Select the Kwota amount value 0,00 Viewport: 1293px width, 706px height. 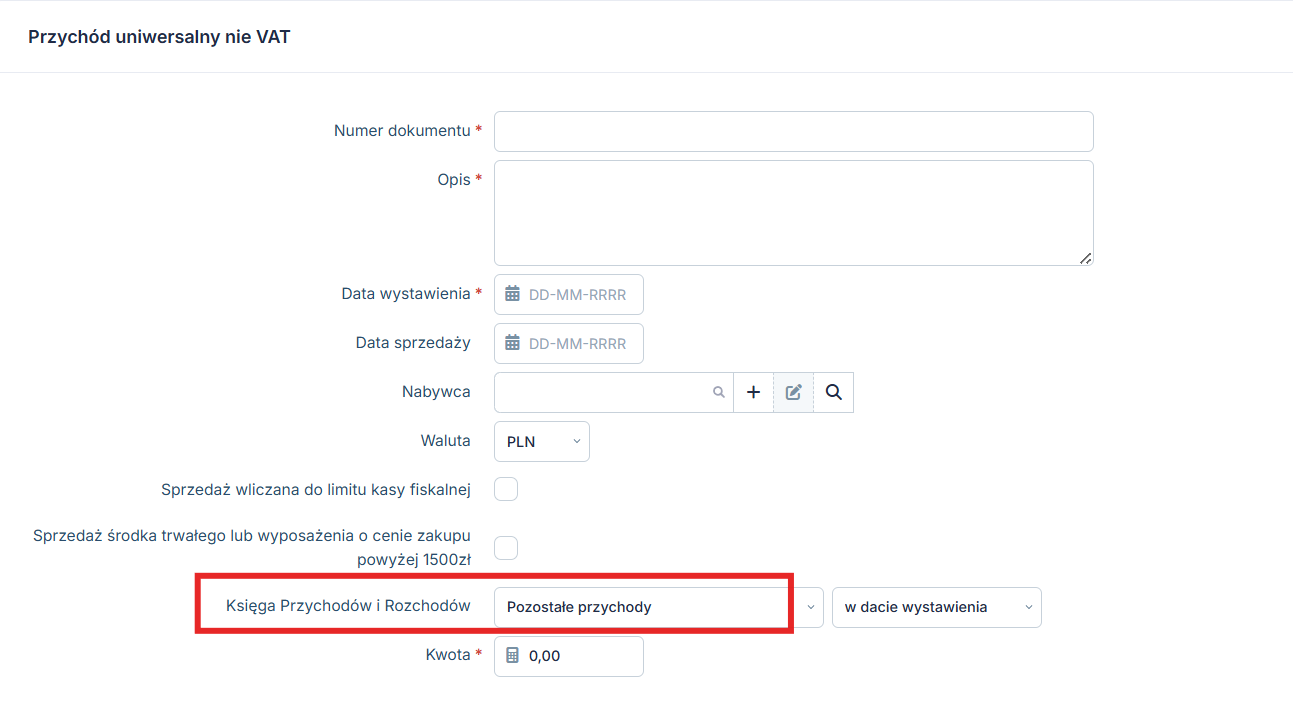[545, 656]
